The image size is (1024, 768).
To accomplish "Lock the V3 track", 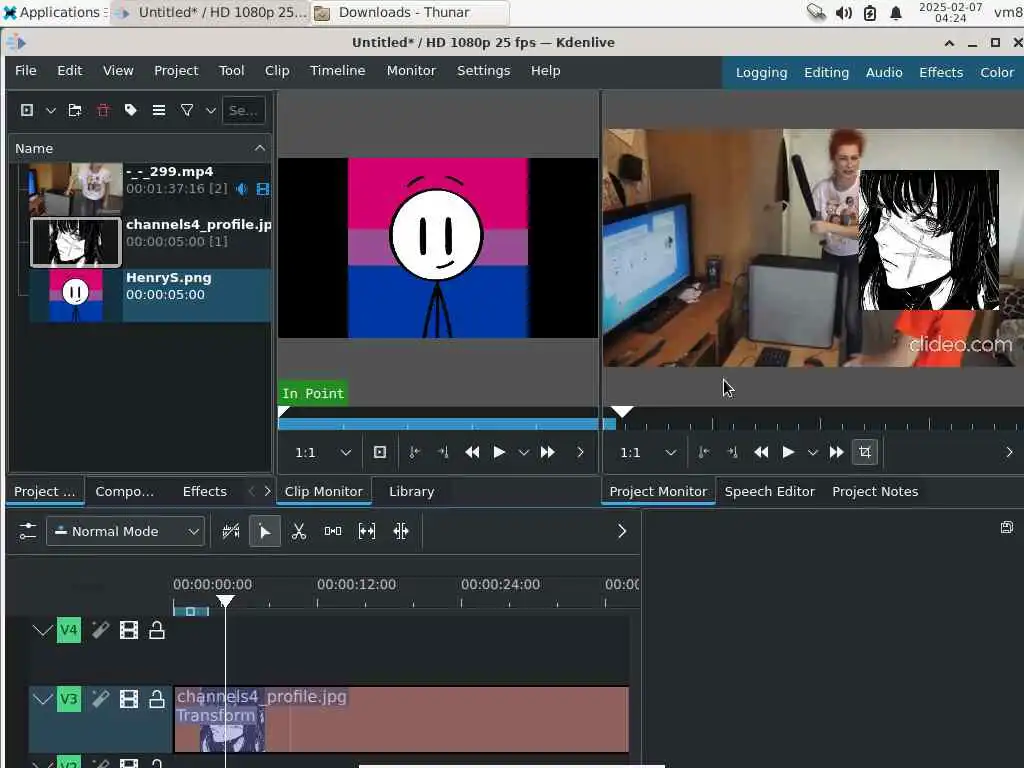I will (x=157, y=699).
